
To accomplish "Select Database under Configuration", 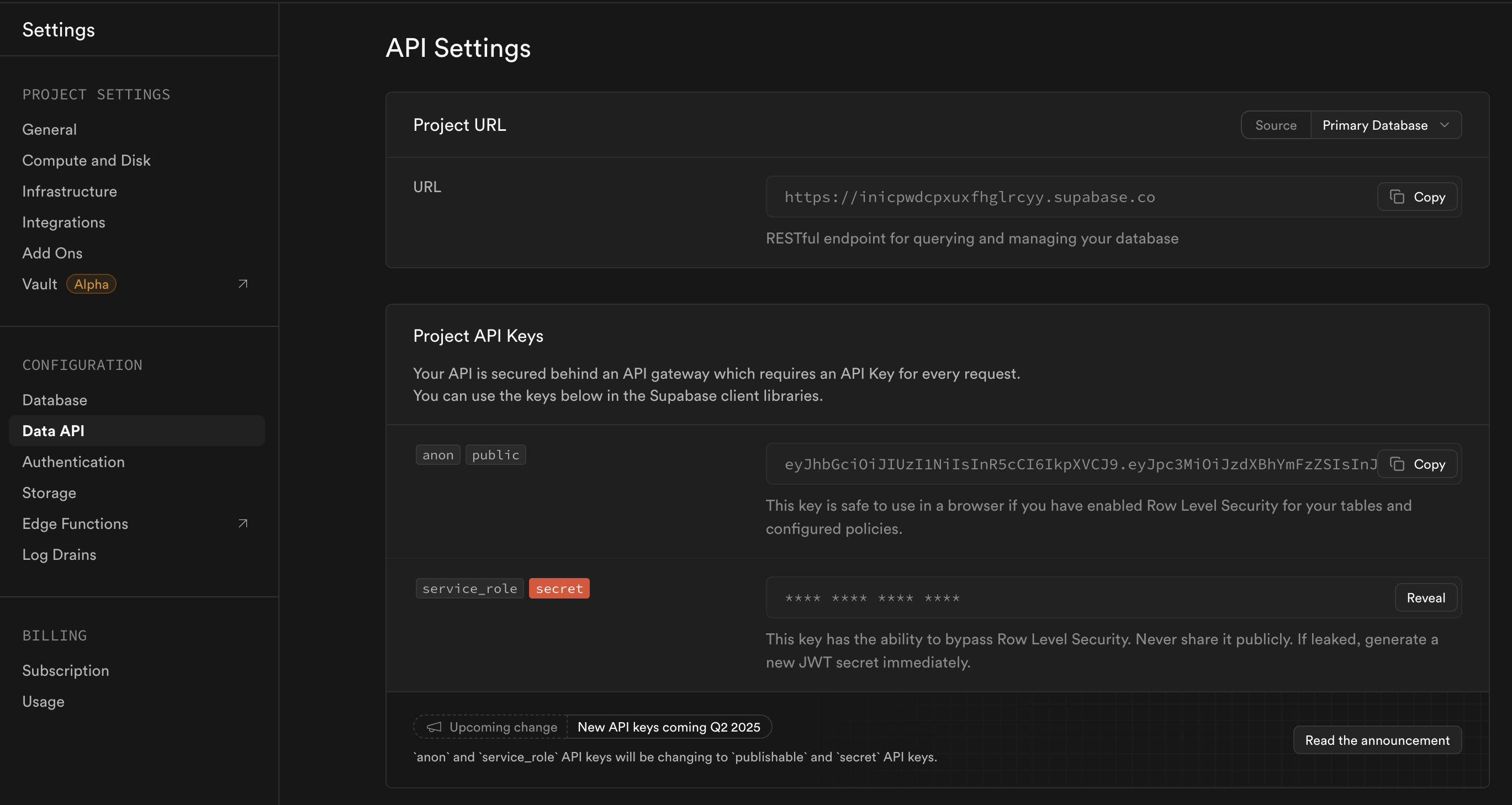I will pos(55,400).
